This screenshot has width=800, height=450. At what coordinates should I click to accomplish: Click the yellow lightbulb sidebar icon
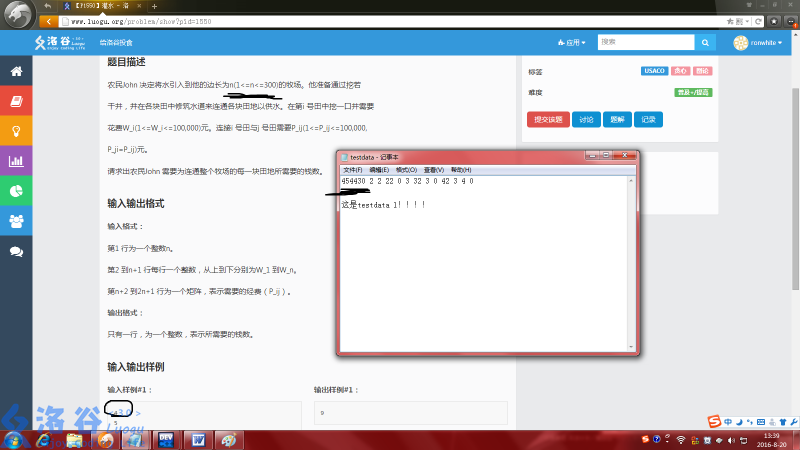[16, 131]
